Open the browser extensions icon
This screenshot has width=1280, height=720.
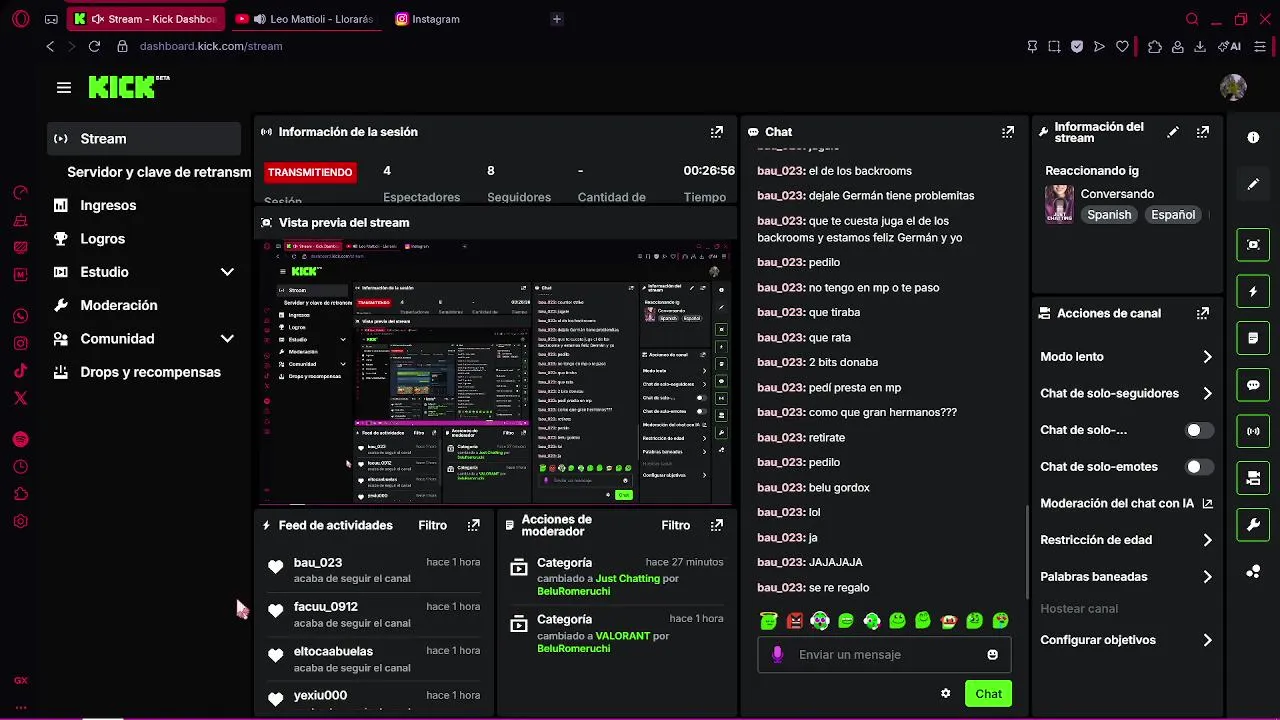pyautogui.click(x=1155, y=46)
